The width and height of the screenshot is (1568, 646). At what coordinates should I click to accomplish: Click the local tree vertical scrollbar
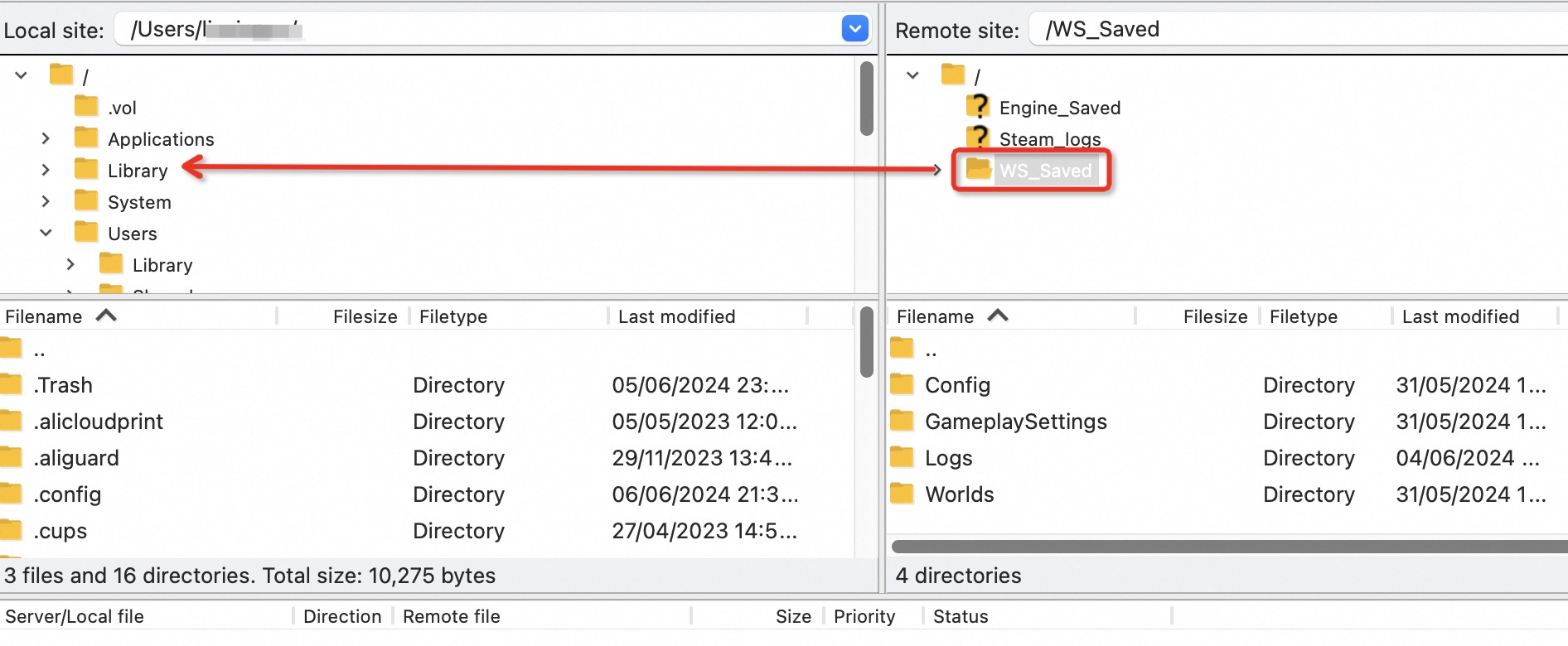point(866,99)
